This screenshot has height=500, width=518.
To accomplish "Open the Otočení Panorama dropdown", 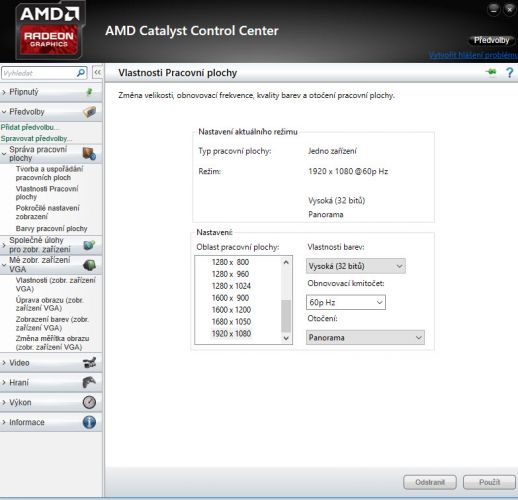I will point(365,337).
